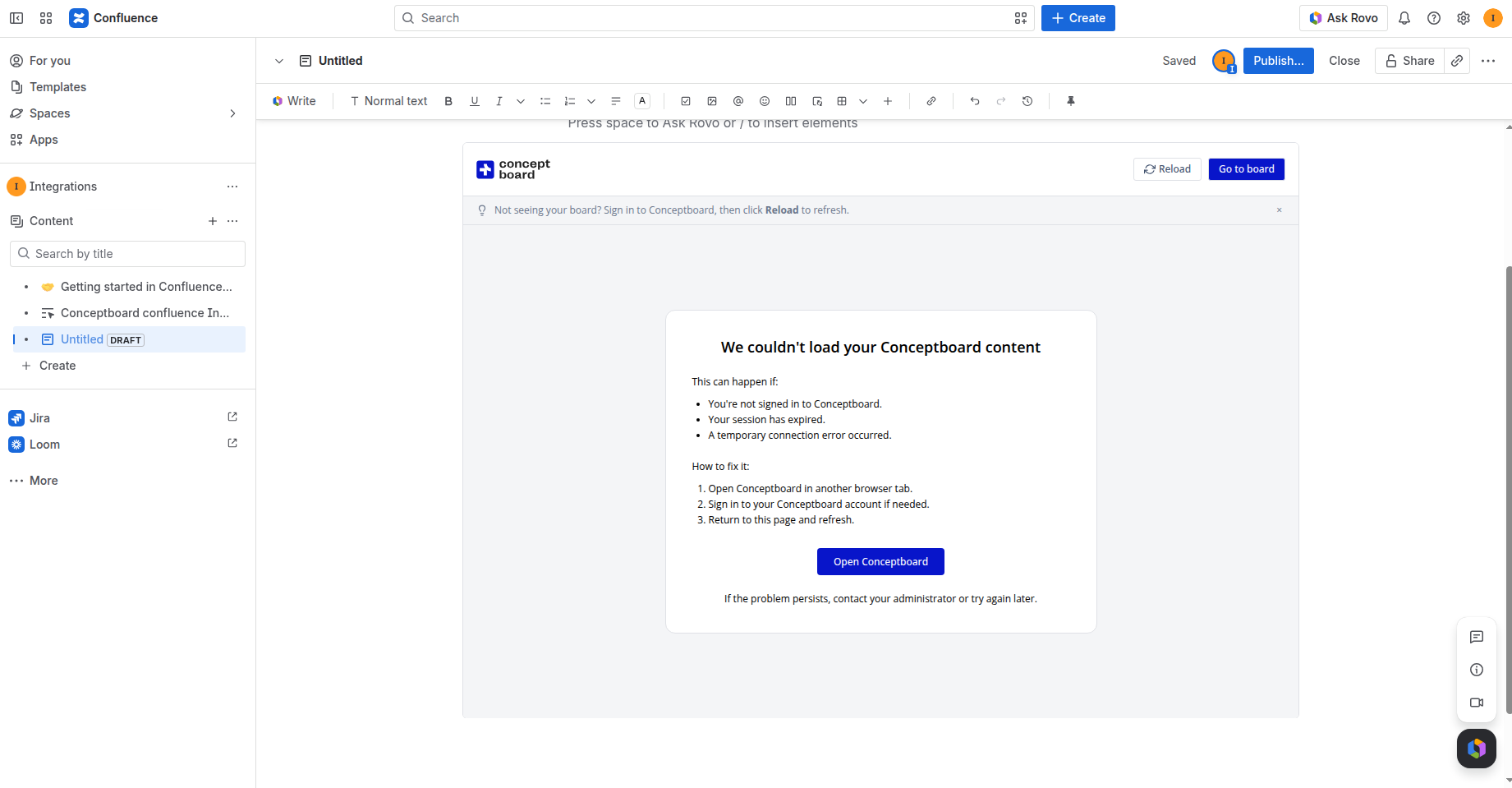Viewport: 1512px width, 788px height.
Task: Focus the top Search field
Action: point(714,18)
